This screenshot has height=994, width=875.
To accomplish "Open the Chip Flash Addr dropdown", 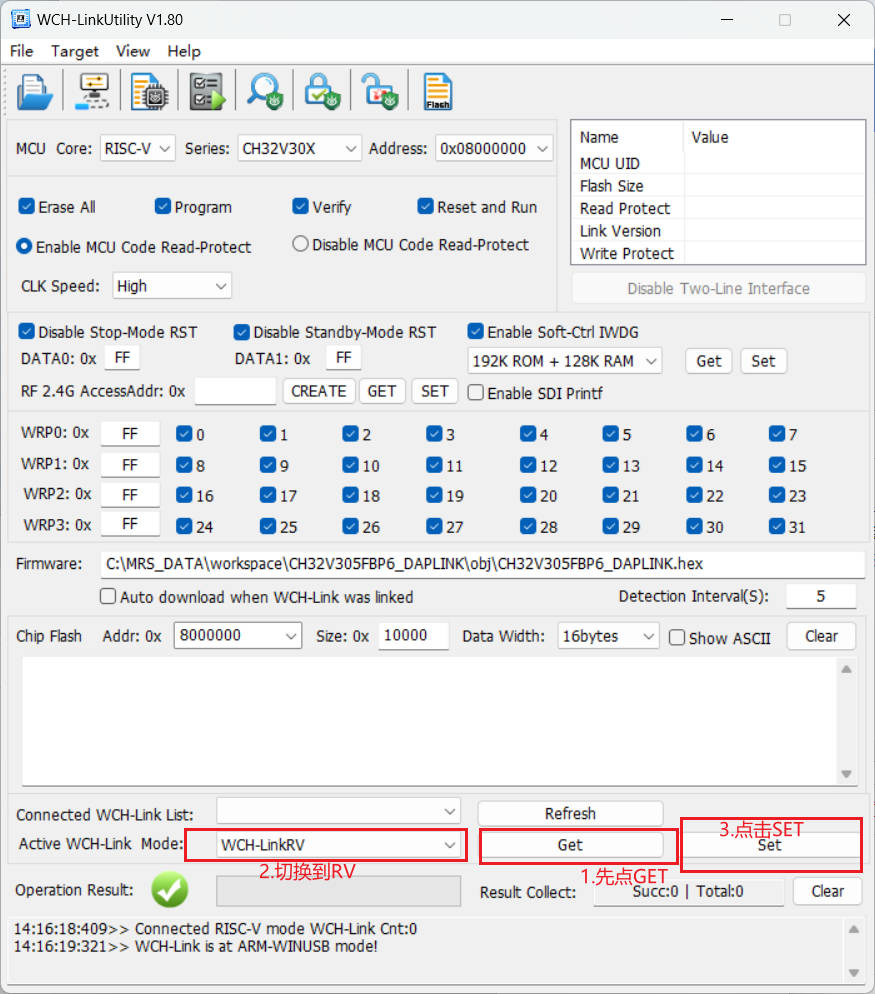I will point(237,636).
